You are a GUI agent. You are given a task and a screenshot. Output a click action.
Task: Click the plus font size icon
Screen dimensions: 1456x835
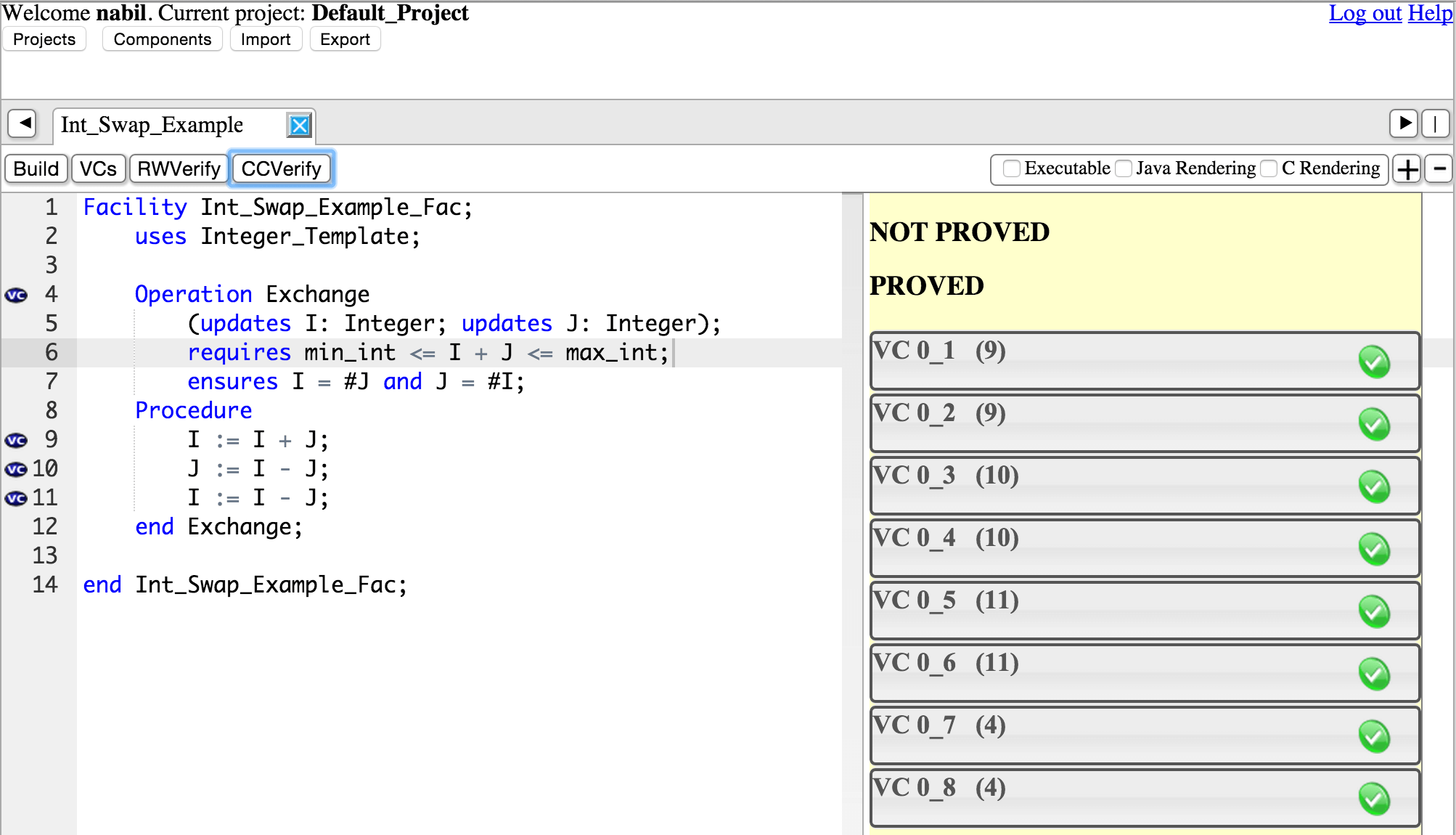tap(1407, 169)
